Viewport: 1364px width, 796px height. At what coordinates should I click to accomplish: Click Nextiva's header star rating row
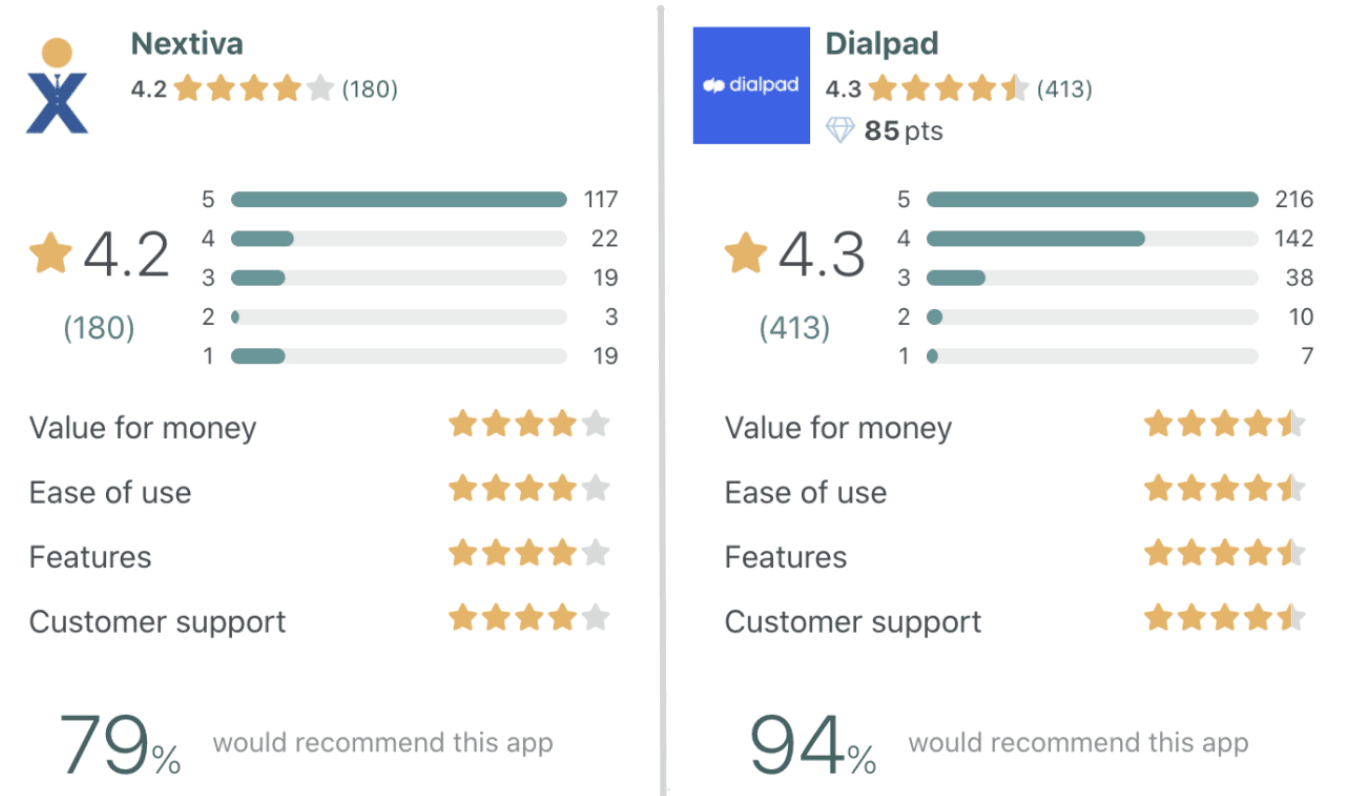(x=254, y=89)
